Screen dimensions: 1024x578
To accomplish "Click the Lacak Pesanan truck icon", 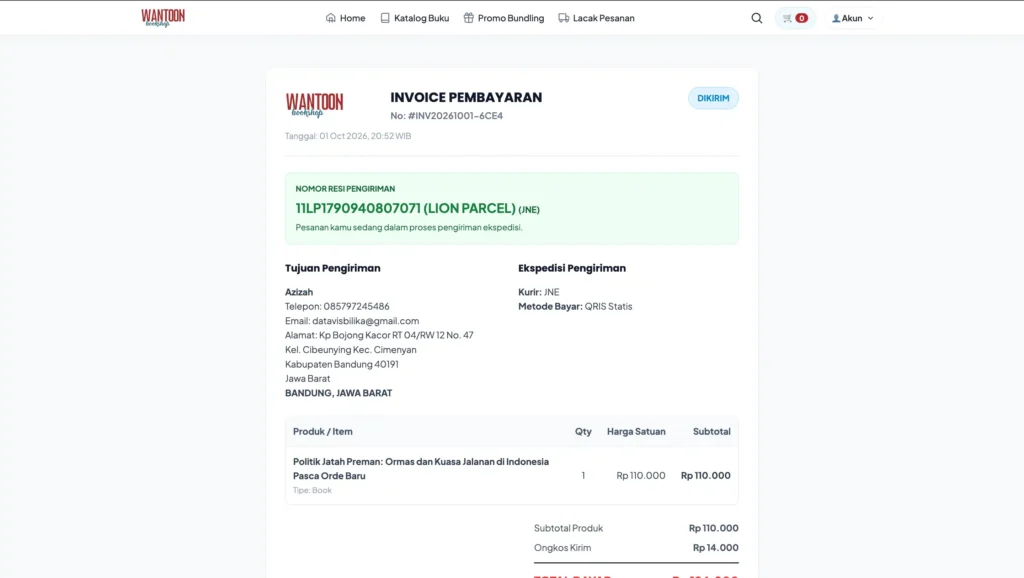I will [564, 18].
